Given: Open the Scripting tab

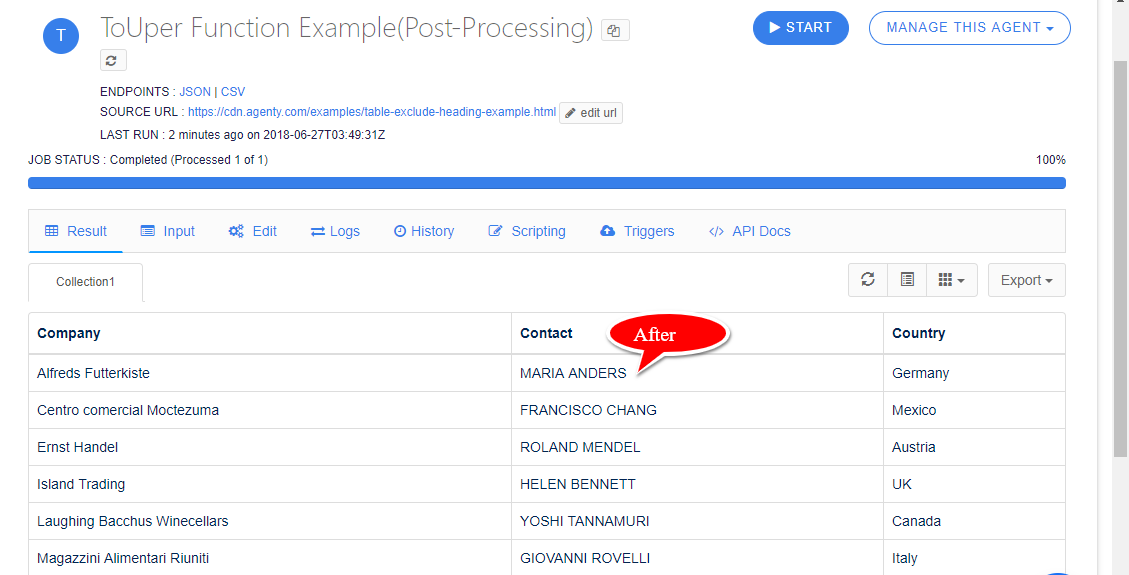Looking at the screenshot, I should click(x=527, y=231).
